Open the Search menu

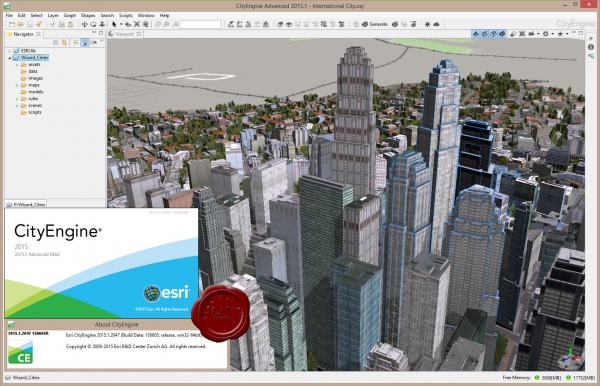107,15
